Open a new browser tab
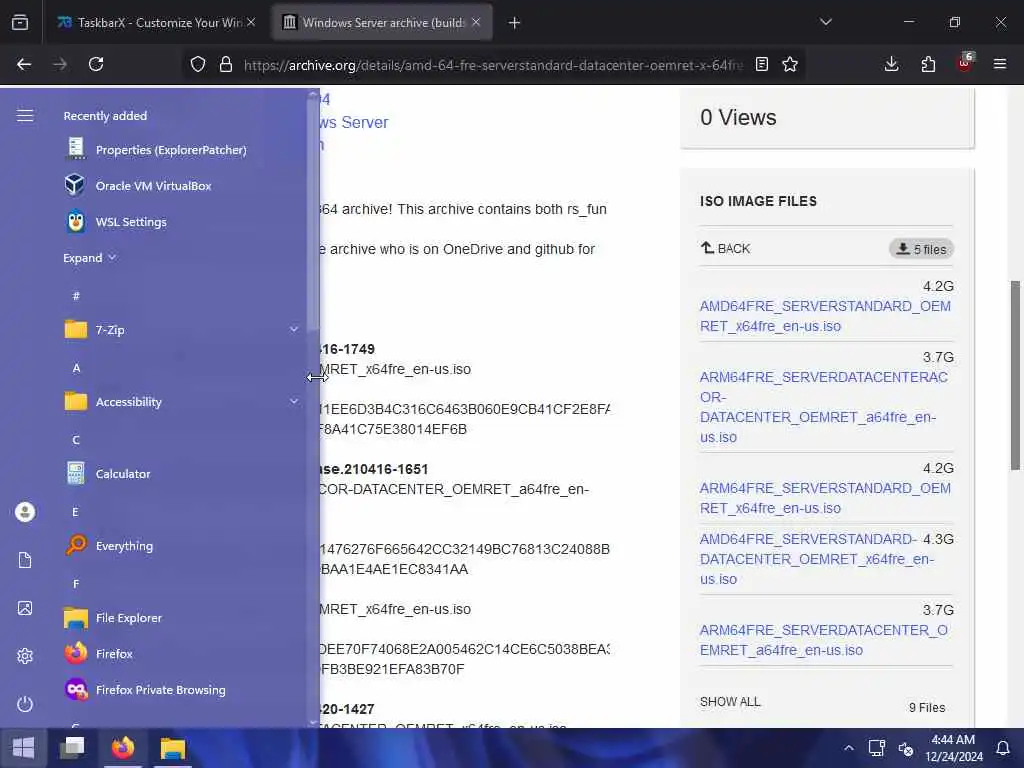This screenshot has height=768, width=1024. [x=515, y=23]
